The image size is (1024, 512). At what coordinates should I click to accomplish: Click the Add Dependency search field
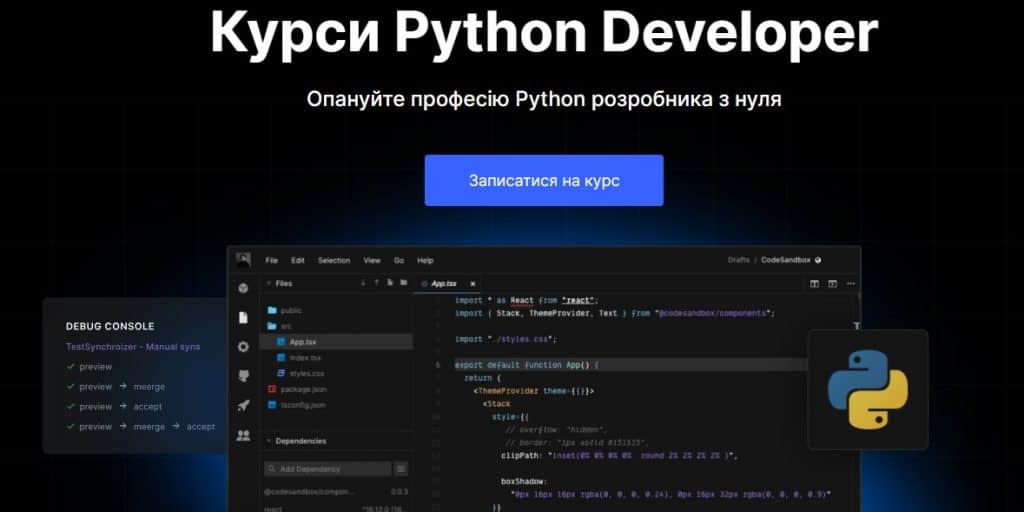pyautogui.click(x=327, y=469)
